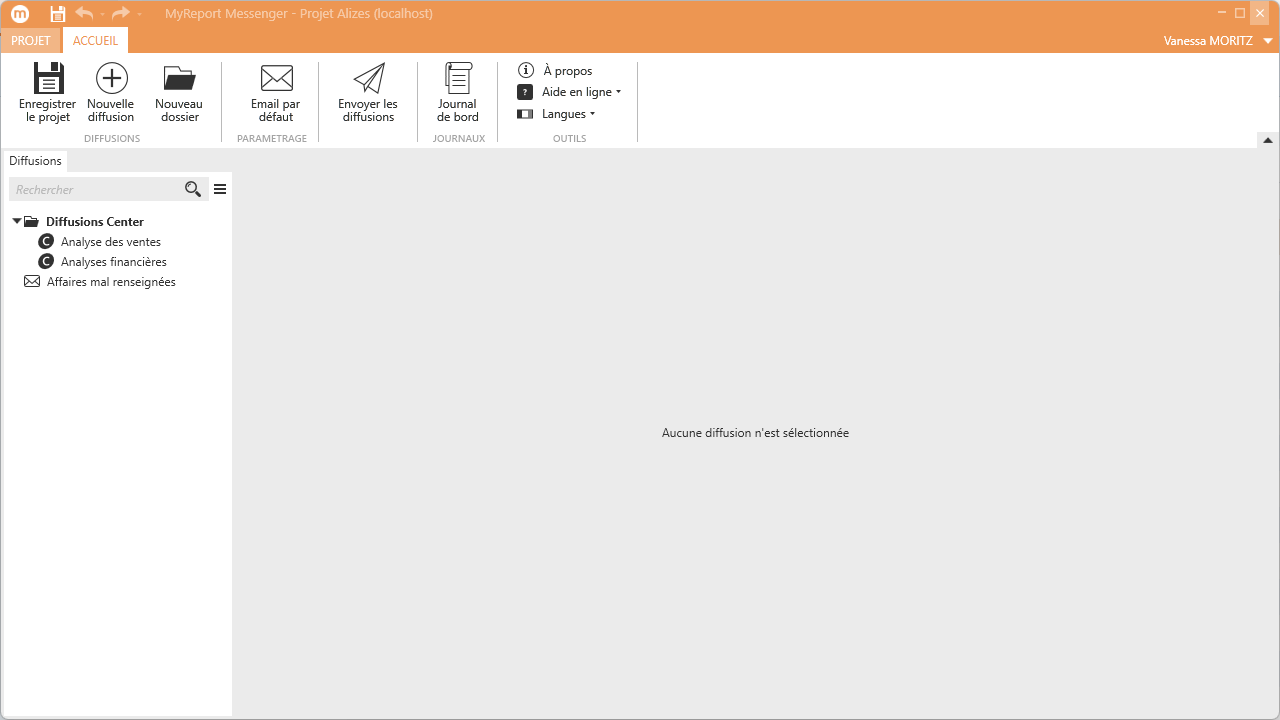Click Enregistrer le projet floppy disk icon
Viewport: 1280px width, 720px height.
[x=48, y=79]
